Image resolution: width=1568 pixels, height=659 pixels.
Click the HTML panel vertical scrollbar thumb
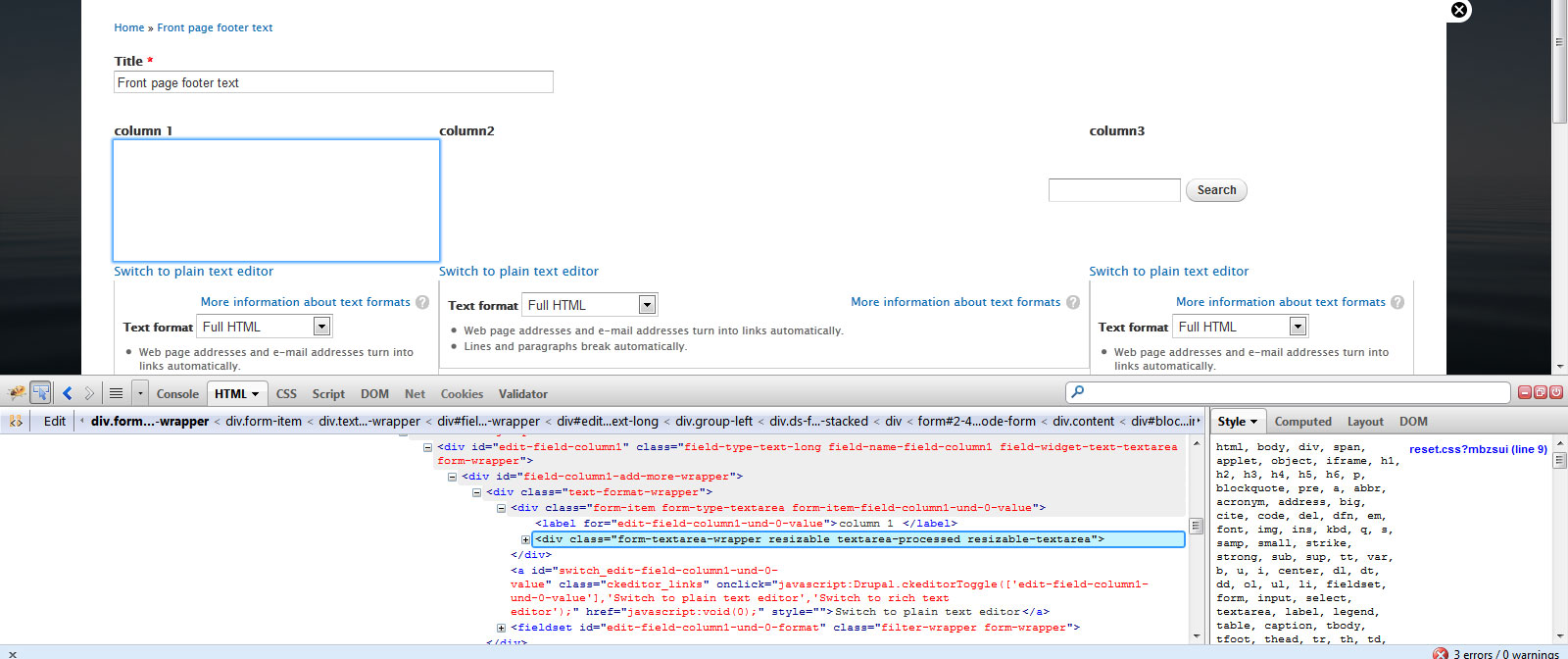1196,526
